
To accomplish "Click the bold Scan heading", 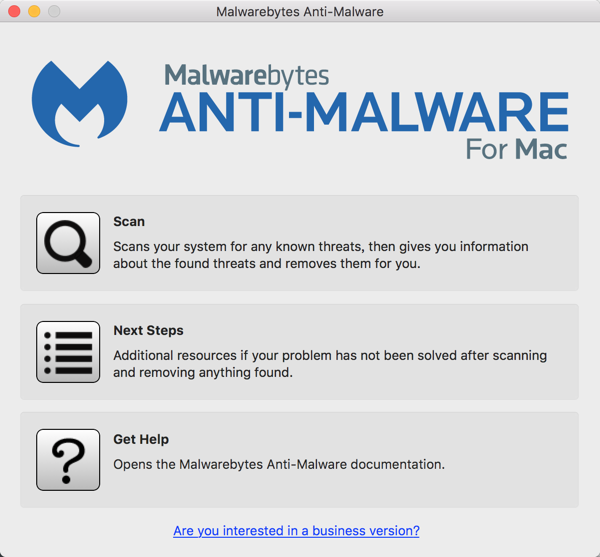I will pos(129,222).
